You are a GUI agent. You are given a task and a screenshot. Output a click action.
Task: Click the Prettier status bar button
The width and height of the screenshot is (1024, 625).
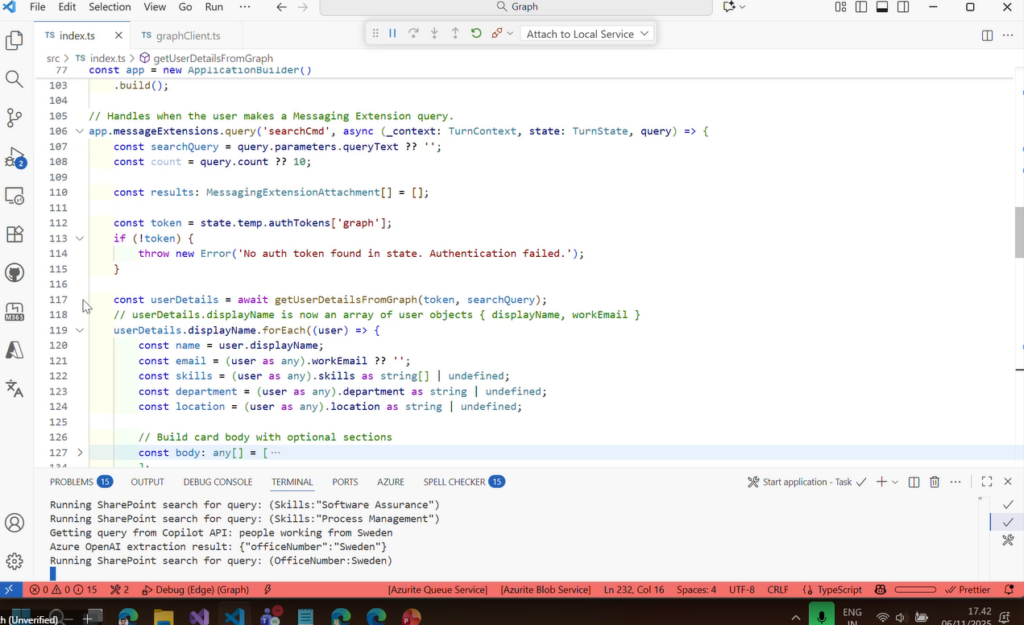coord(967,590)
